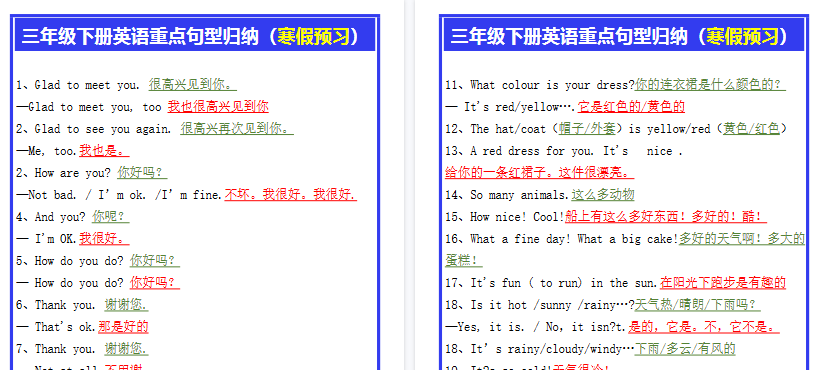
Task: Click the red translation 我很好。 after I'm OK
Action: [104, 239]
